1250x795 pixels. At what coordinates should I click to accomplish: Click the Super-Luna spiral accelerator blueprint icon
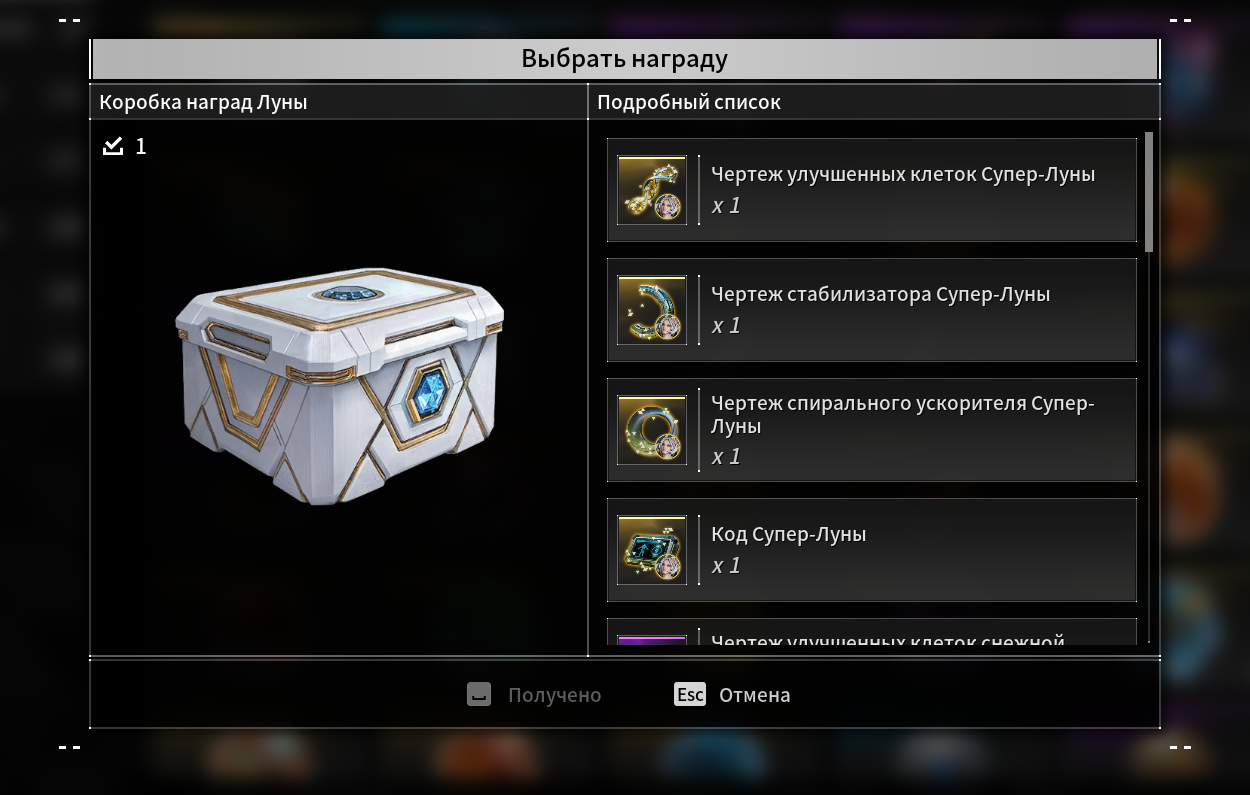tap(652, 430)
